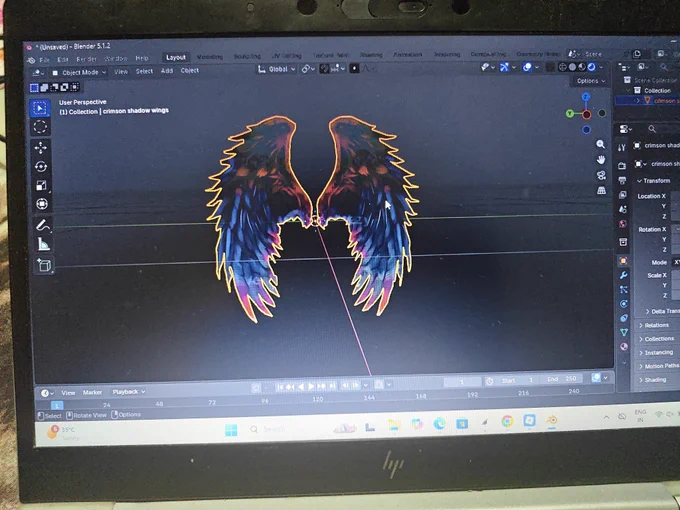Open the viewport Object menu
Viewport: 680px width, 510px height.
coord(190,70)
